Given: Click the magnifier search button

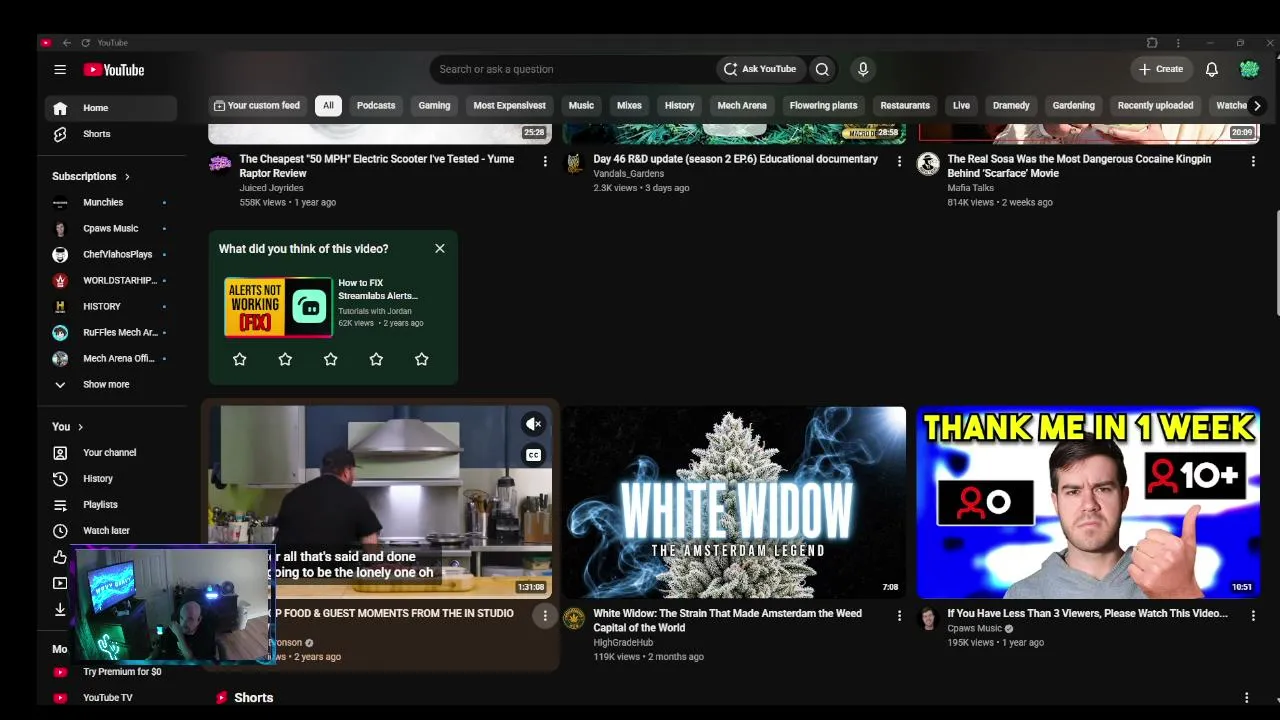Looking at the screenshot, I should pyautogui.click(x=822, y=69).
